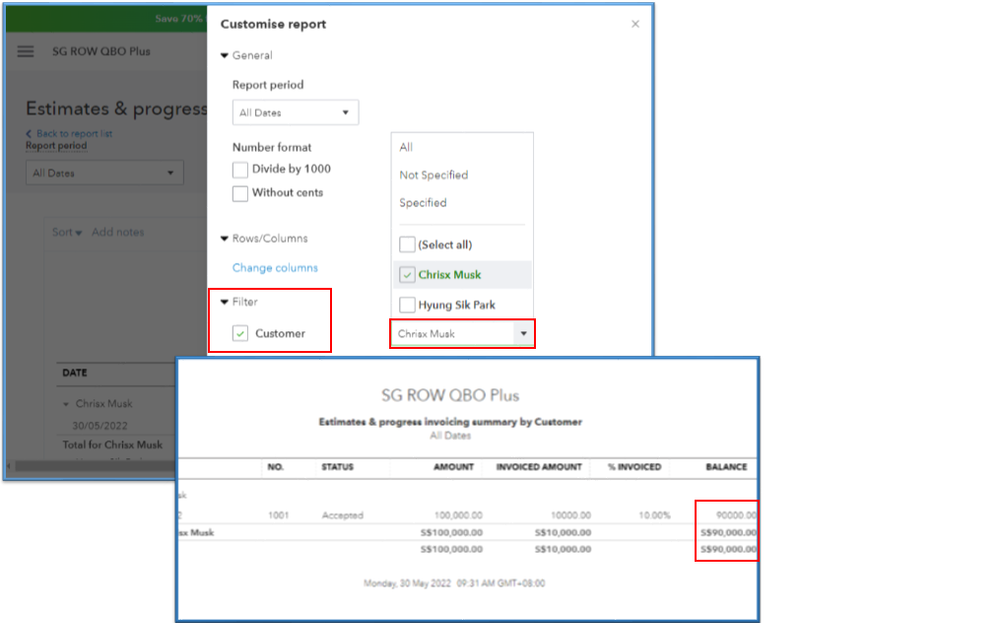Tick the Divide by 1000 checkbox
This screenshot has height=623, width=999.
click(x=240, y=170)
